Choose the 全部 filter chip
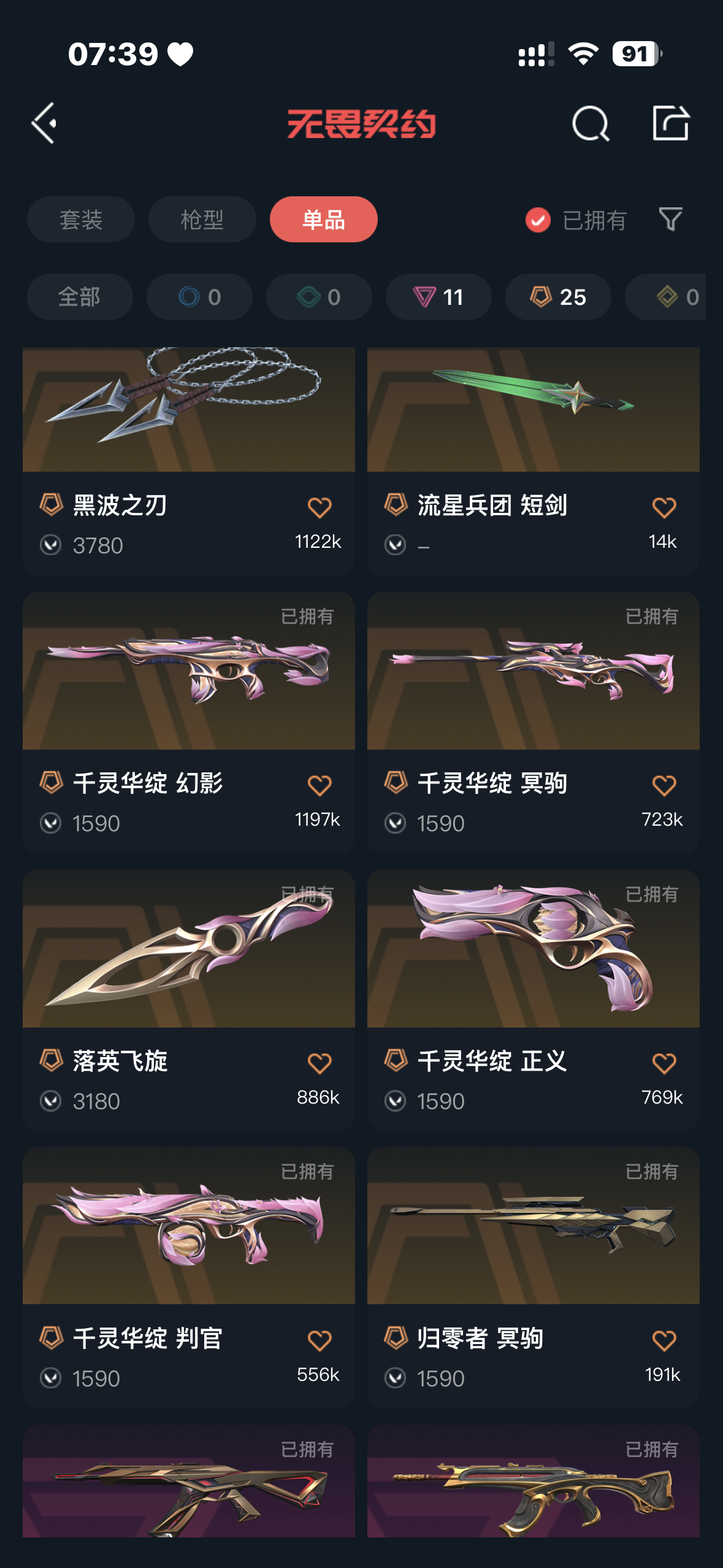Viewport: 723px width, 1568px height. click(x=80, y=297)
